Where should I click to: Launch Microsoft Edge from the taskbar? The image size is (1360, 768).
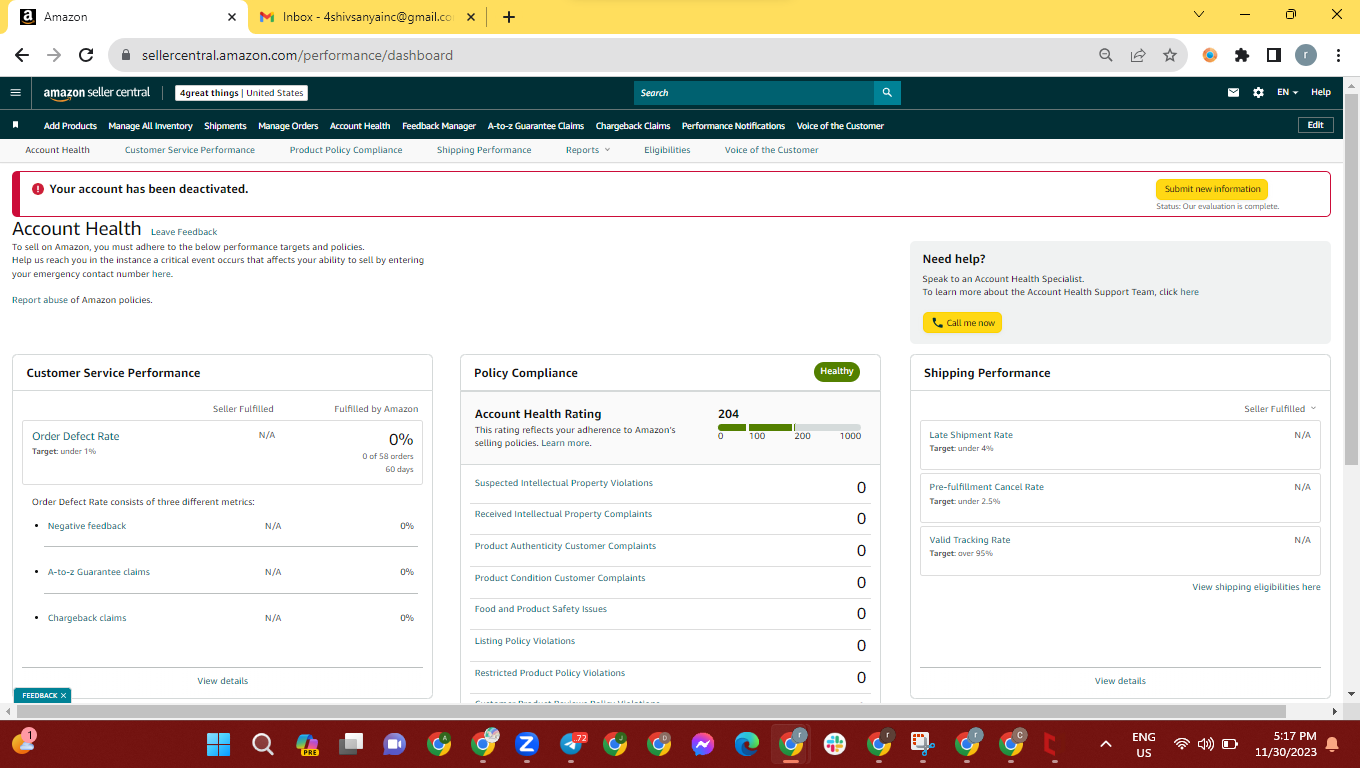(x=747, y=744)
